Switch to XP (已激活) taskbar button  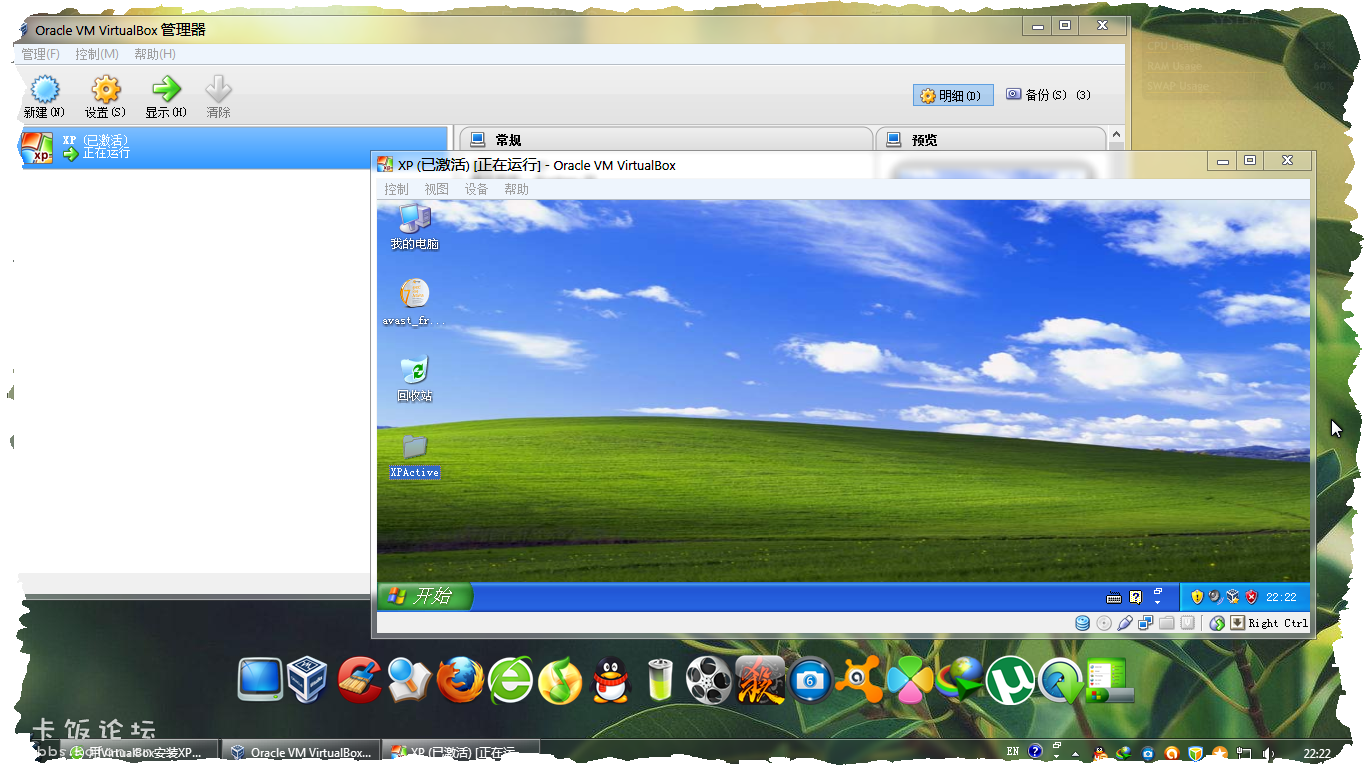pos(463,752)
